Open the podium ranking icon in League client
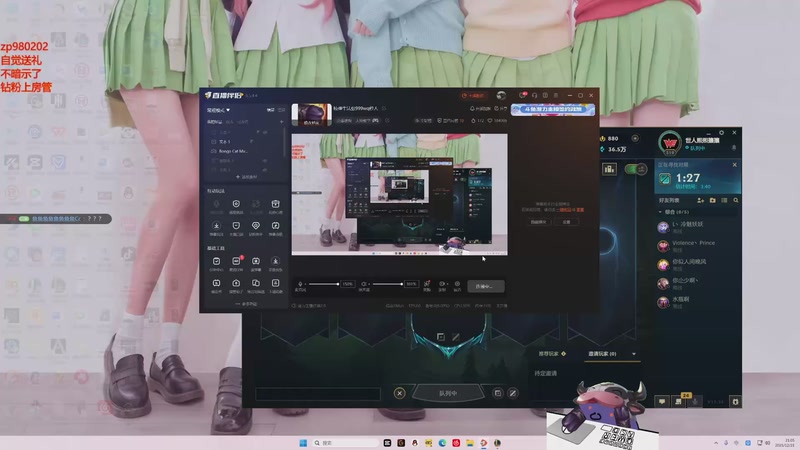Viewport: 800px width, 450px height. click(x=609, y=169)
